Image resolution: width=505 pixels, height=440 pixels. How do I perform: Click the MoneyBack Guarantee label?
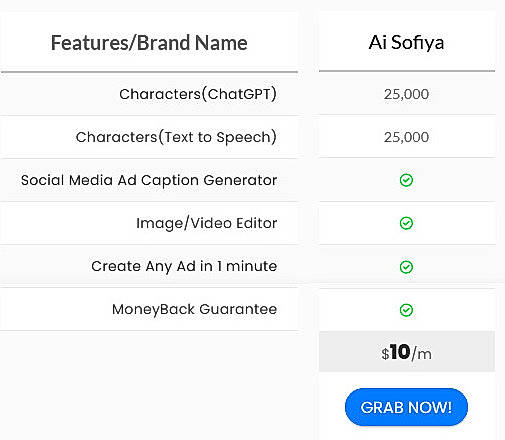[x=195, y=309]
